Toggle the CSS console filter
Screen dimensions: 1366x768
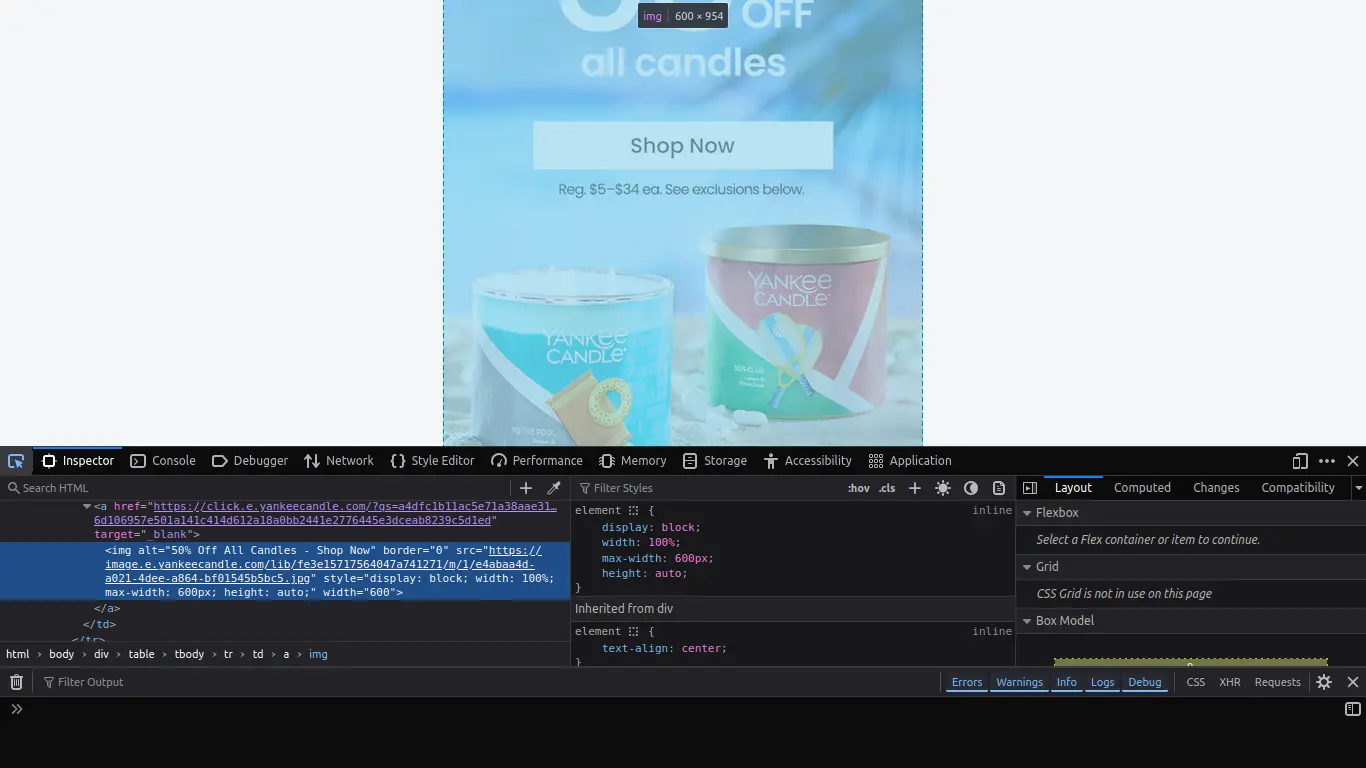point(1196,682)
